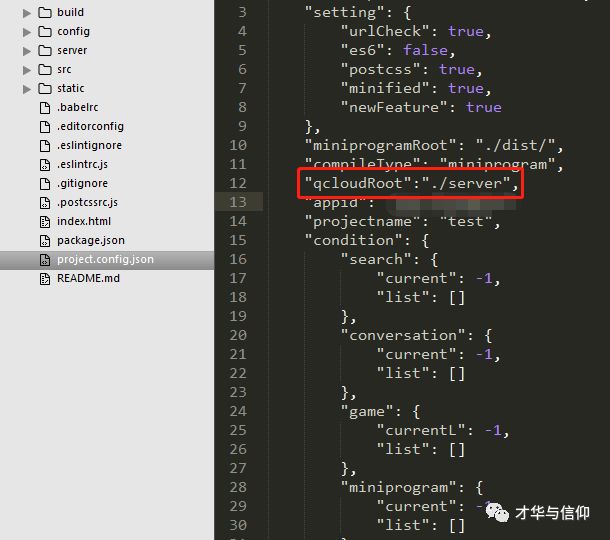This screenshot has height=540, width=610.
Task: Click the server folder icon
Action: tap(45, 51)
